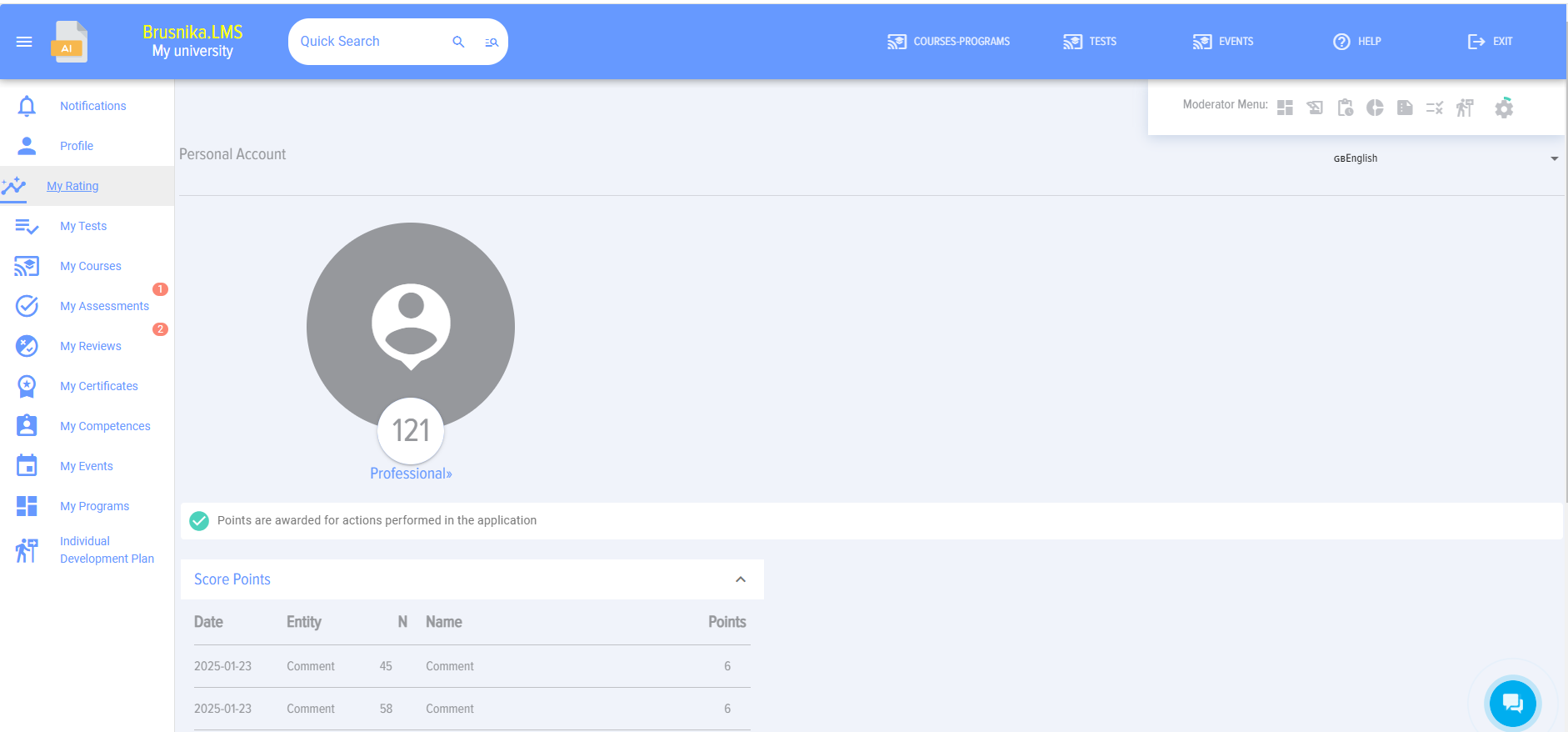Image resolution: width=1568 pixels, height=732 pixels.
Task: Click the Notifications bell icon
Action: pos(27,106)
